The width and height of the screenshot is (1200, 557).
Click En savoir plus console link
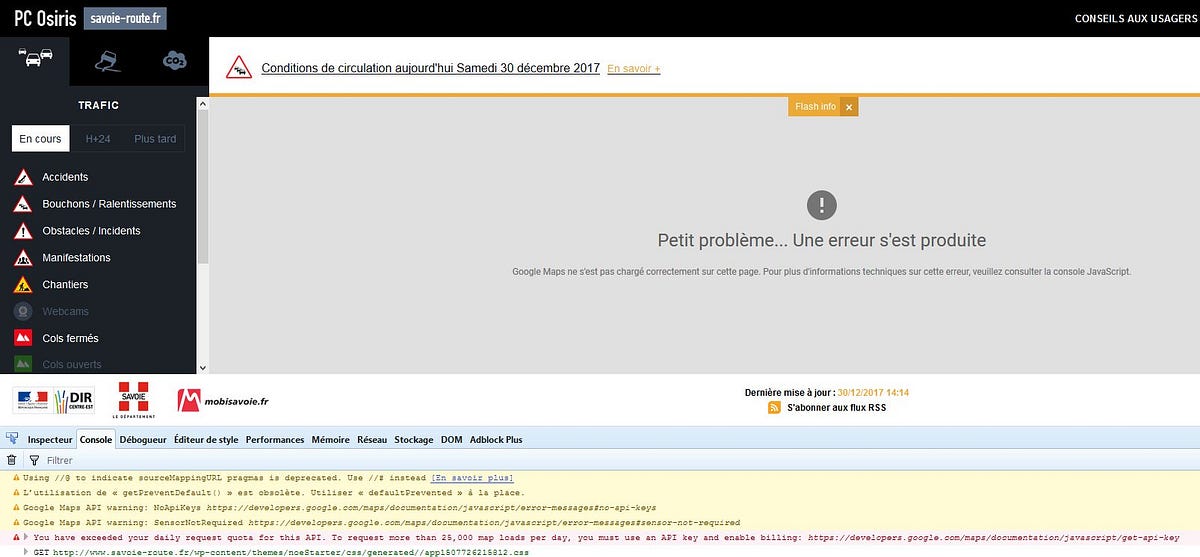473,478
